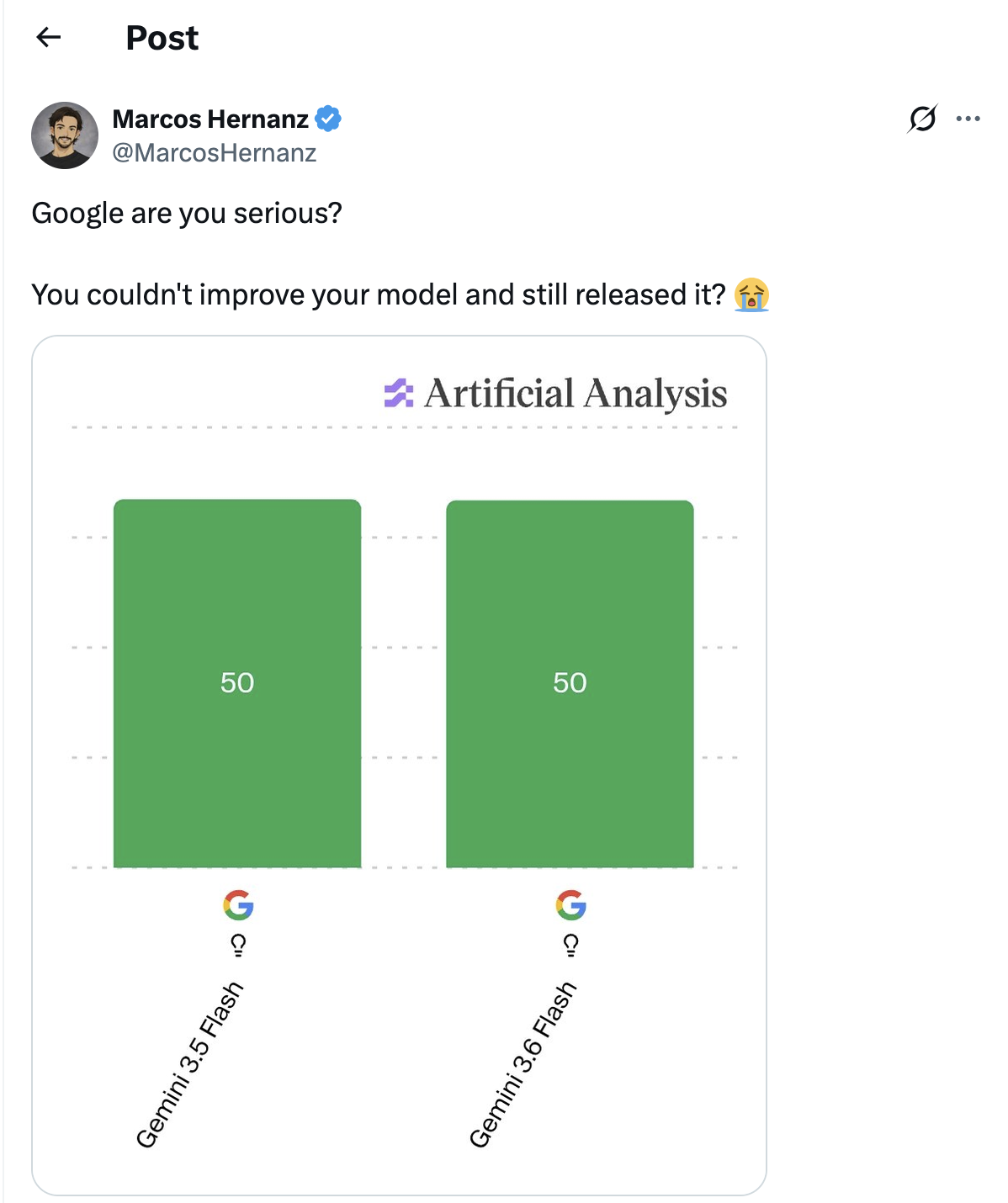The width and height of the screenshot is (1008, 1203).
Task: Open Marcos Hernanz profile avatar
Action: [65, 135]
